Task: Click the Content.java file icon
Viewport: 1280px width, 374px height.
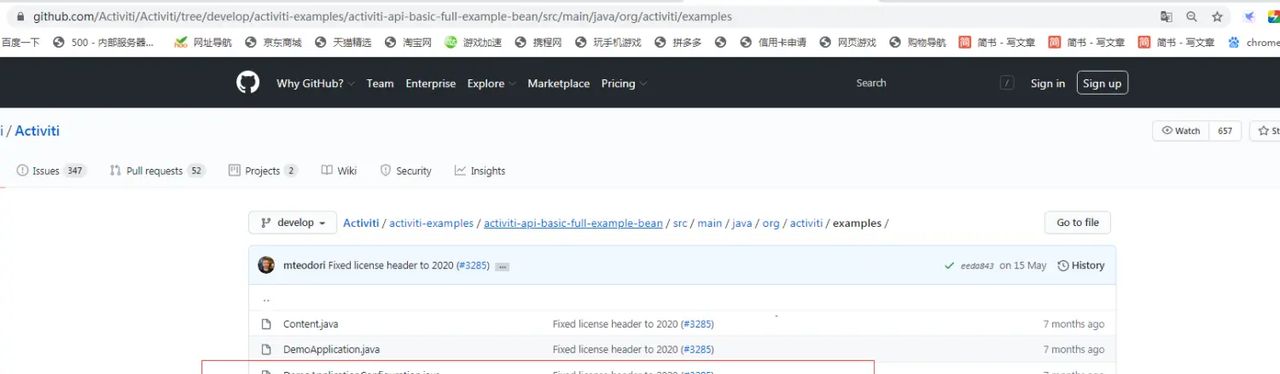Action: [266, 324]
